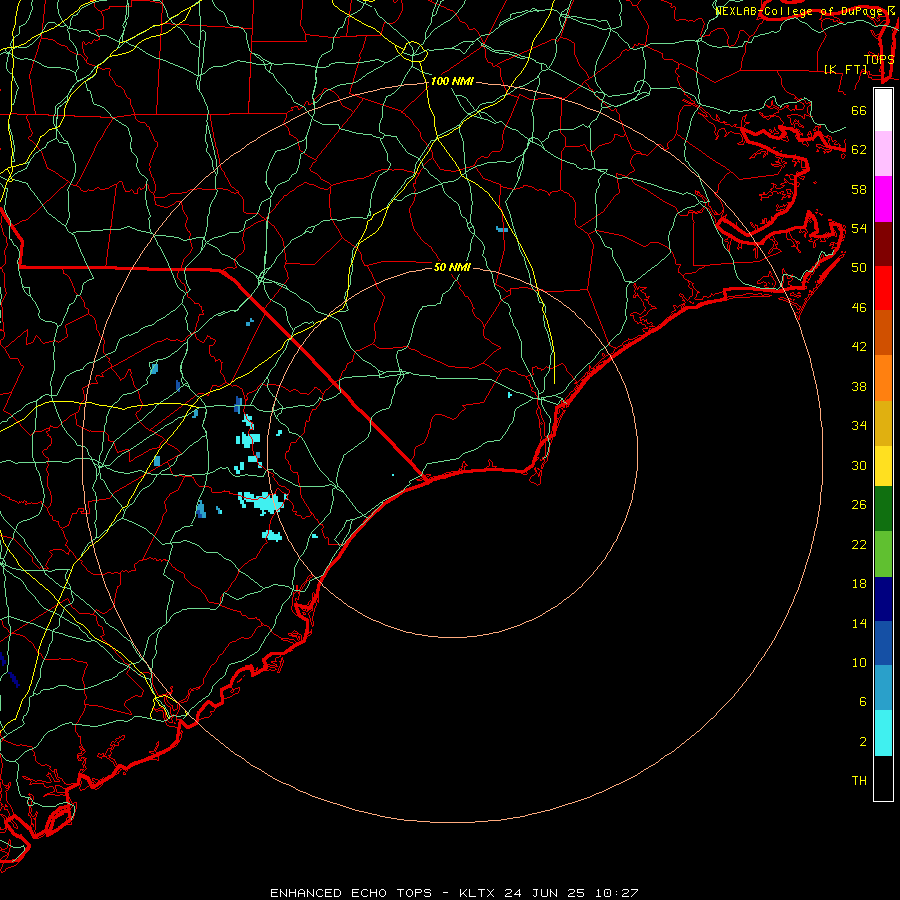Viewport: 900px width, 900px height.
Task: Click the legend value "66"
Action: pyautogui.click(x=859, y=110)
